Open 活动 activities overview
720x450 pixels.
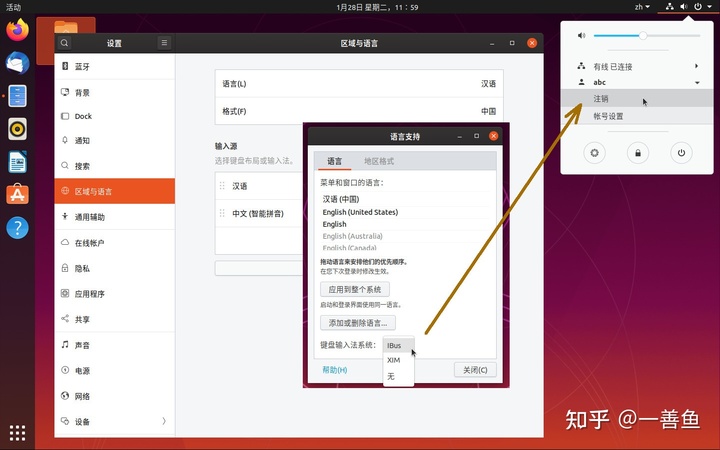tap(13, 7)
